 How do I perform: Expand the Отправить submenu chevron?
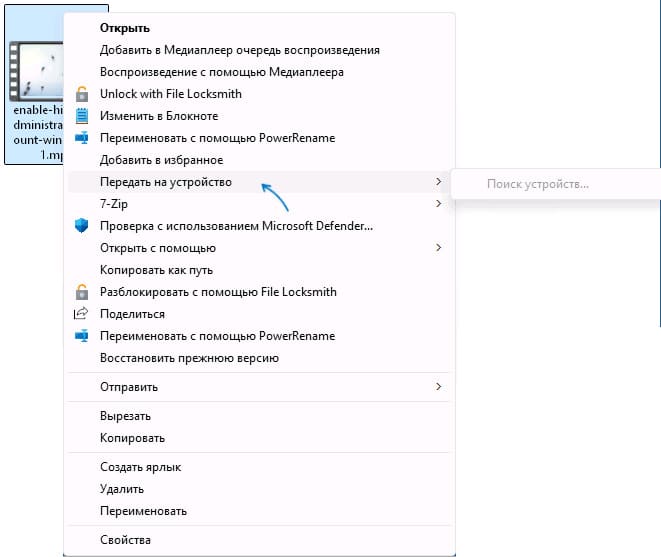pyautogui.click(x=438, y=387)
